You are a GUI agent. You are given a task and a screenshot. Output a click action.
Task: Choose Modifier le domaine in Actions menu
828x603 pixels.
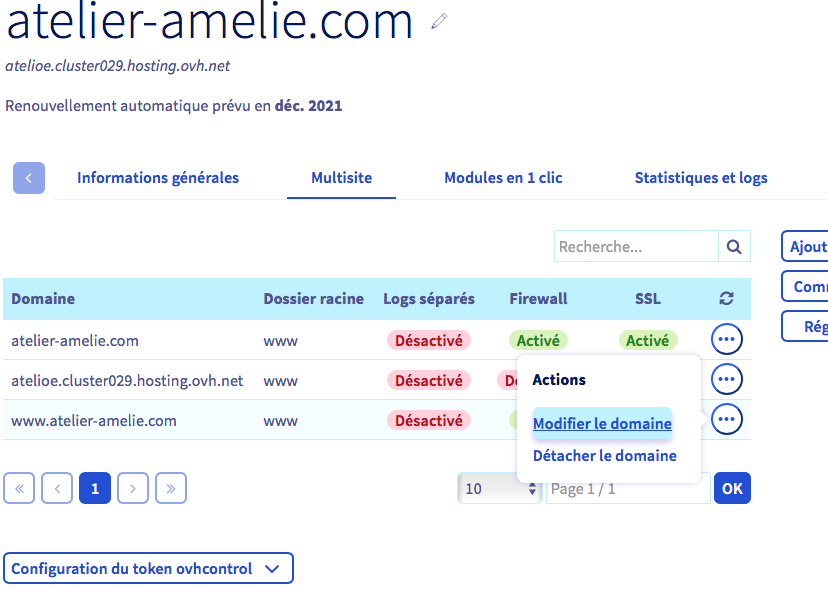(x=602, y=424)
